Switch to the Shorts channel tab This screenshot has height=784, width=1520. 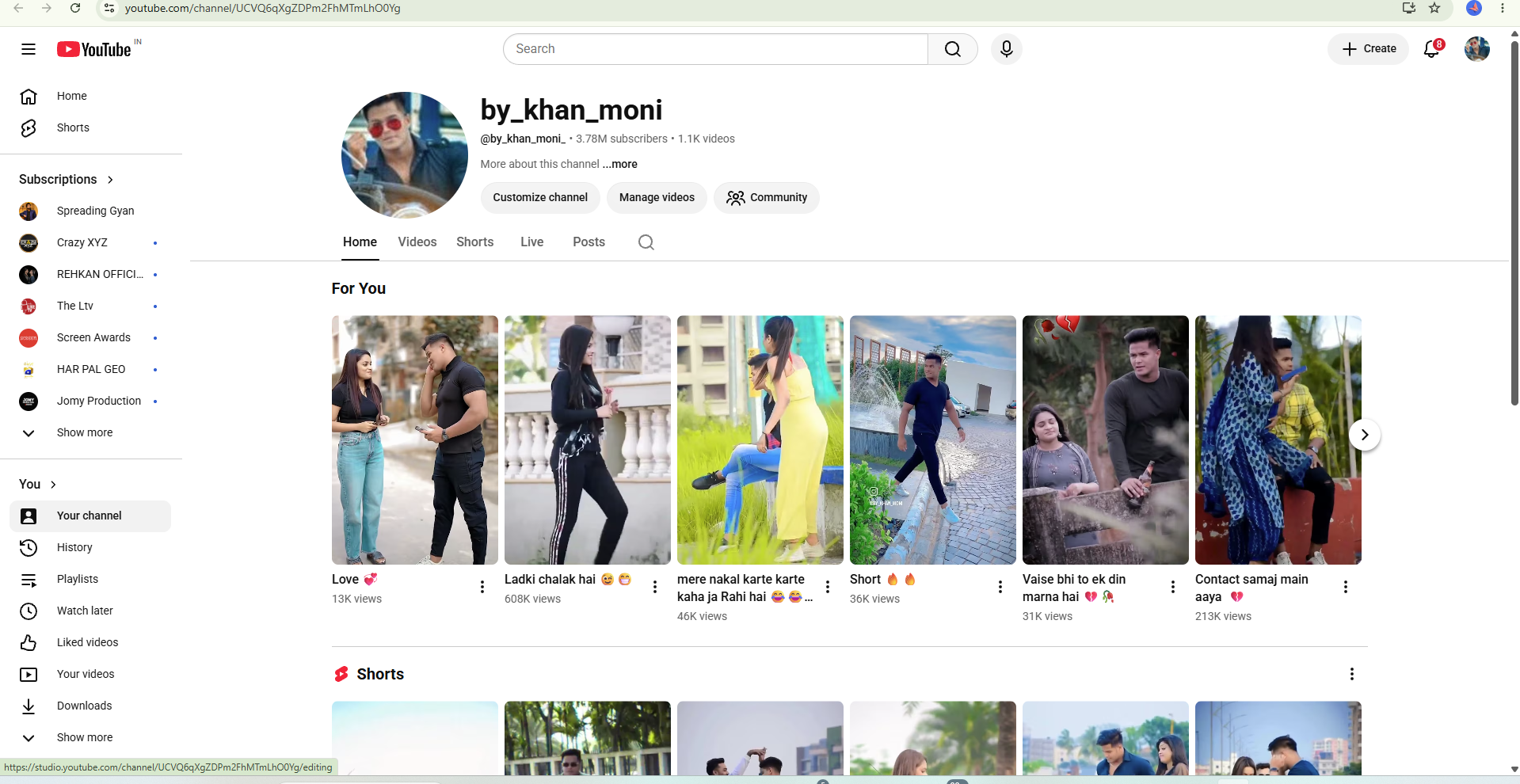475,242
